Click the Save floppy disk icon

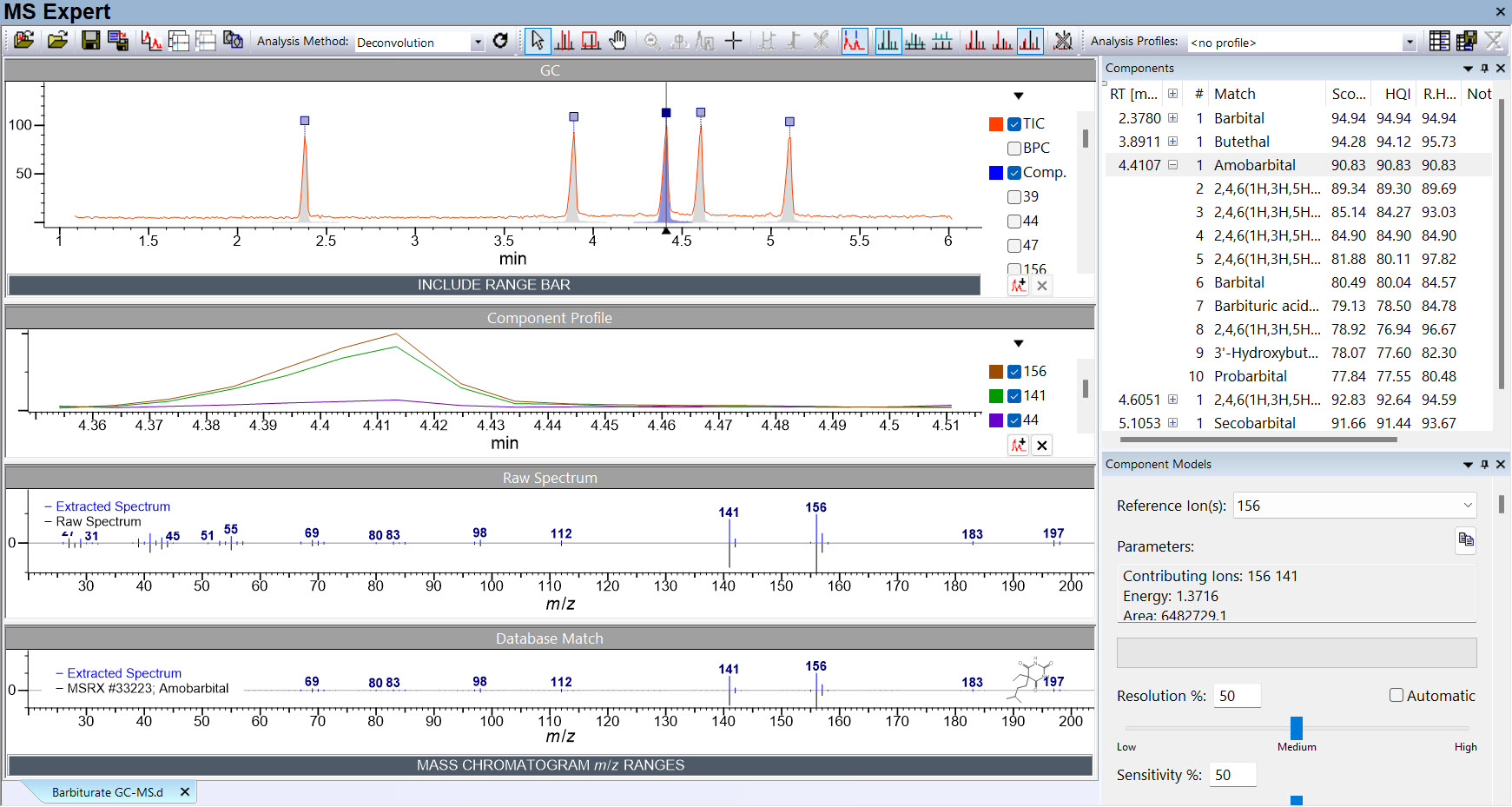point(90,41)
